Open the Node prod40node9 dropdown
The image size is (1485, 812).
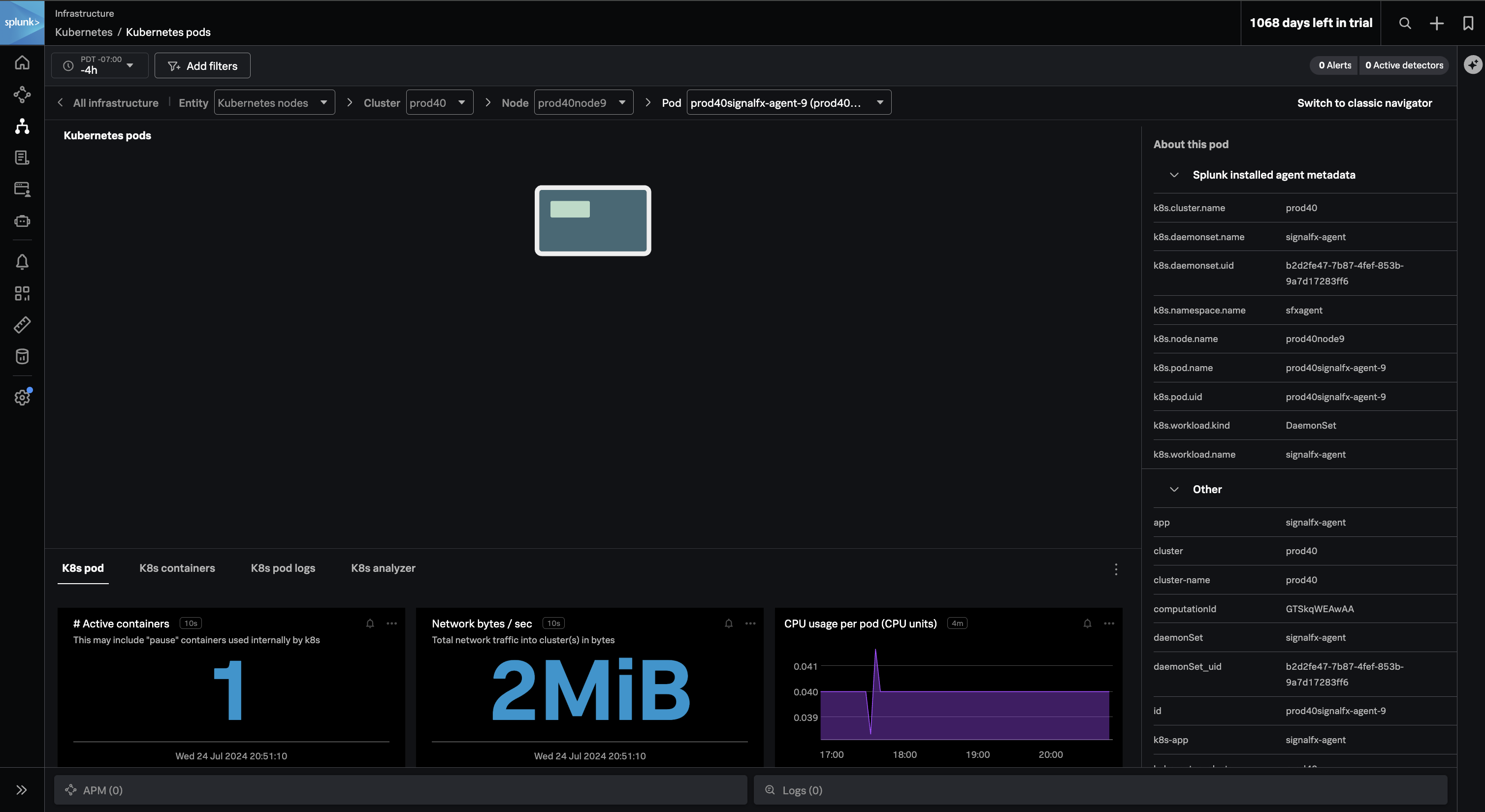click(x=583, y=102)
